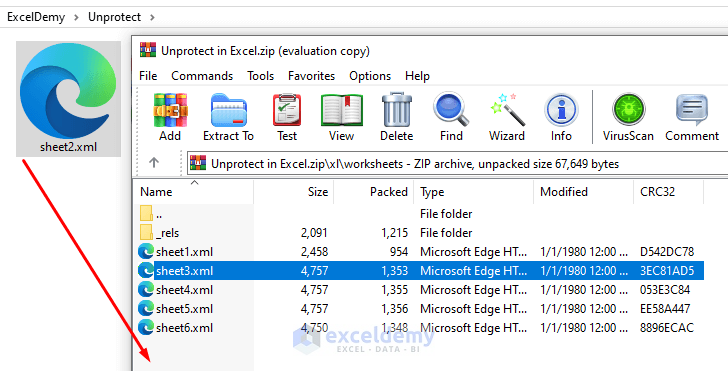Click packed size 1,215 of _rels

click(395, 233)
